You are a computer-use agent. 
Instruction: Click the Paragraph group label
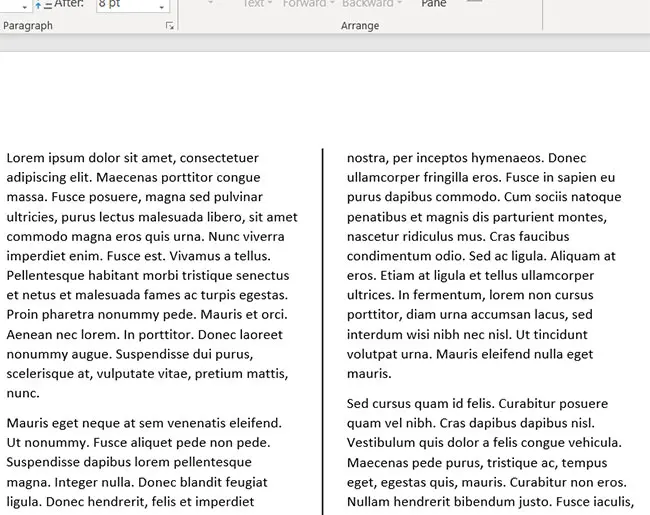pos(28,26)
